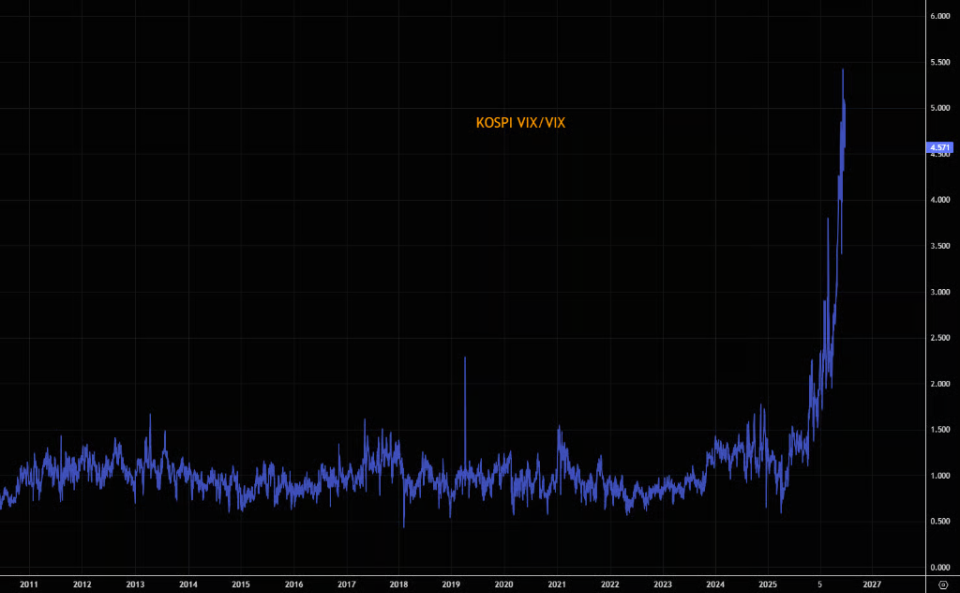
Task: Click the 2027 label on time axis
Action: (x=872, y=584)
